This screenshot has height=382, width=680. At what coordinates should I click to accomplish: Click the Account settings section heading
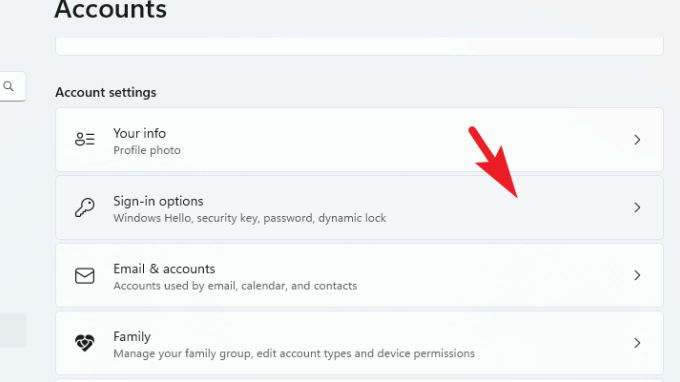pyautogui.click(x=105, y=92)
